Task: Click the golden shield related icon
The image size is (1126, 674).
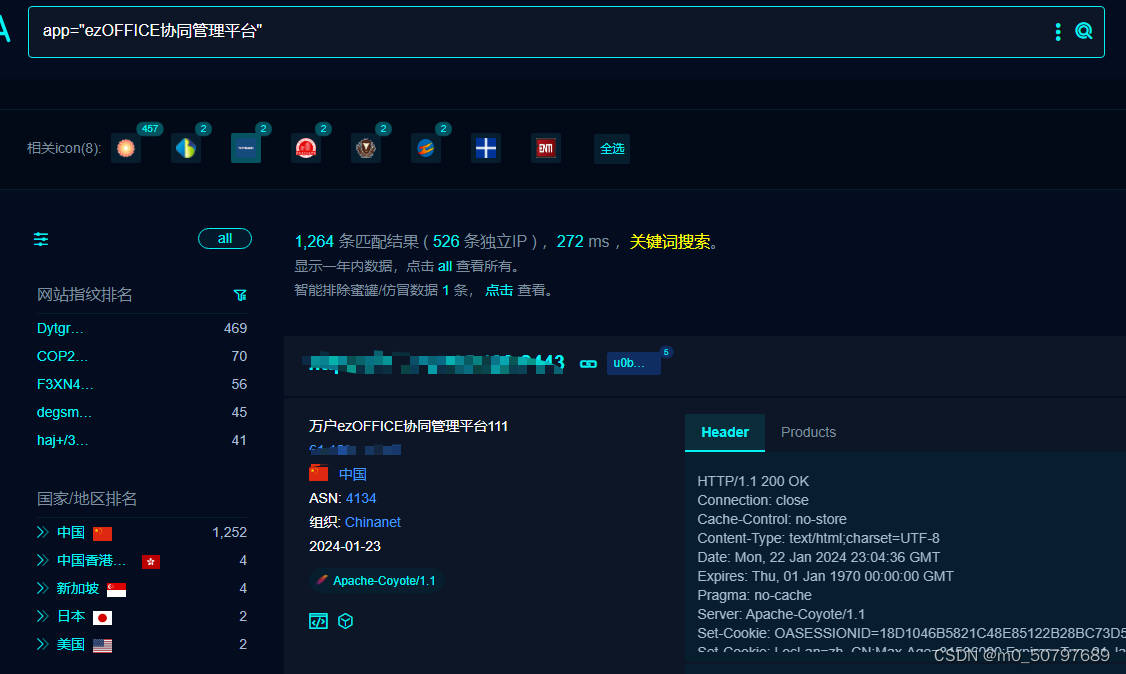Action: [x=366, y=148]
